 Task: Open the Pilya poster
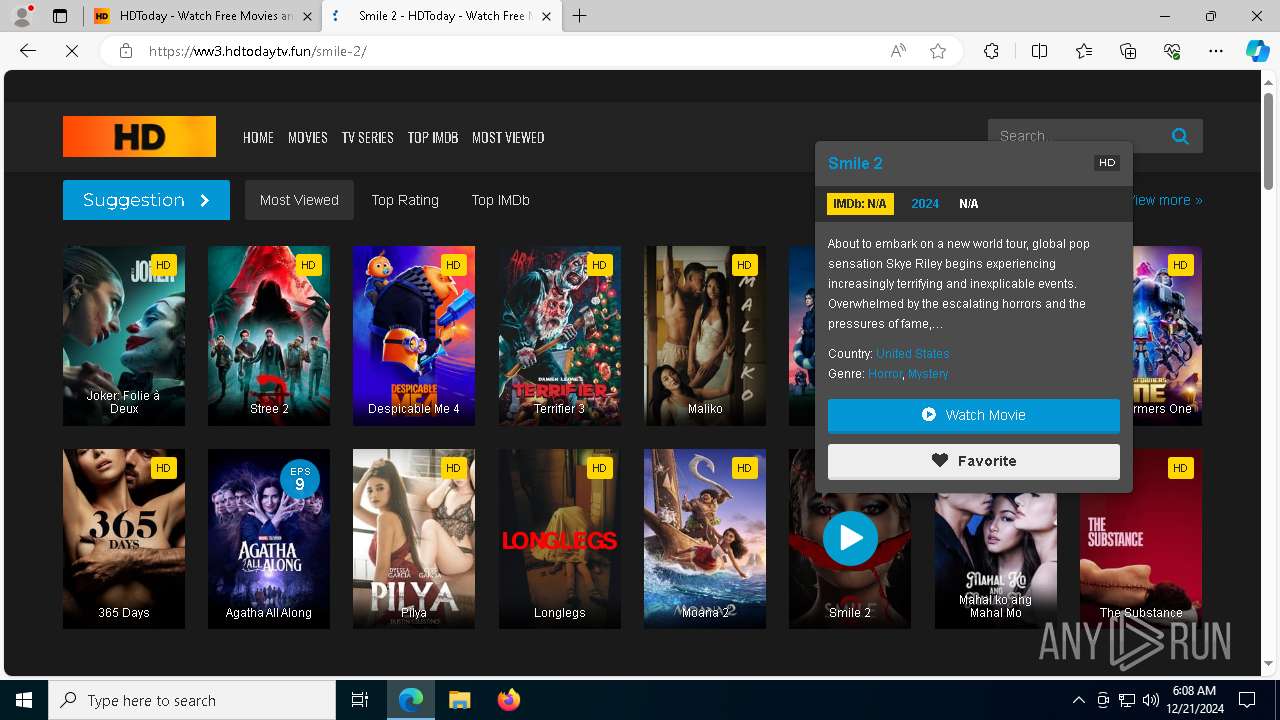coord(414,539)
